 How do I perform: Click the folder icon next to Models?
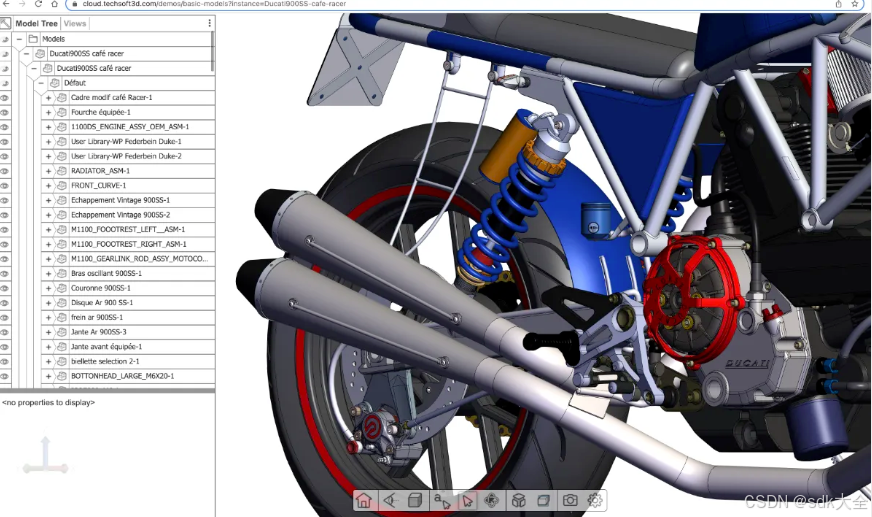(33, 39)
